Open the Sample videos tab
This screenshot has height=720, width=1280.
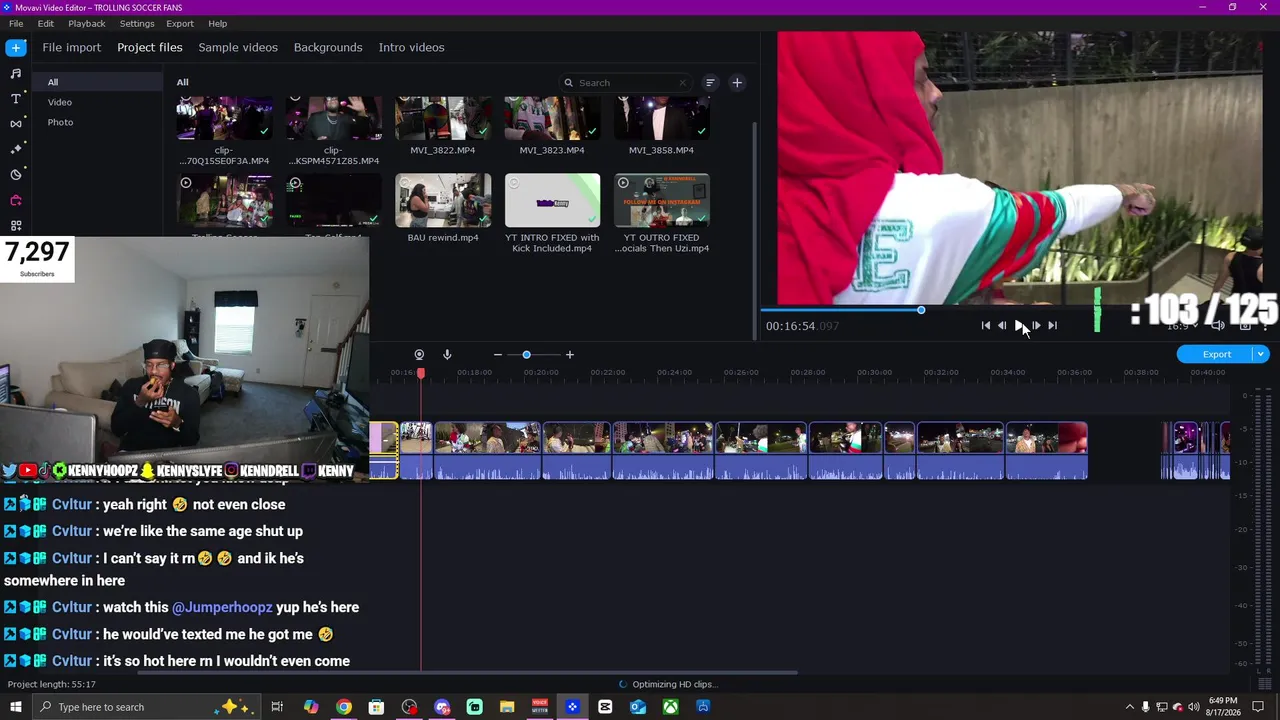pyautogui.click(x=238, y=47)
